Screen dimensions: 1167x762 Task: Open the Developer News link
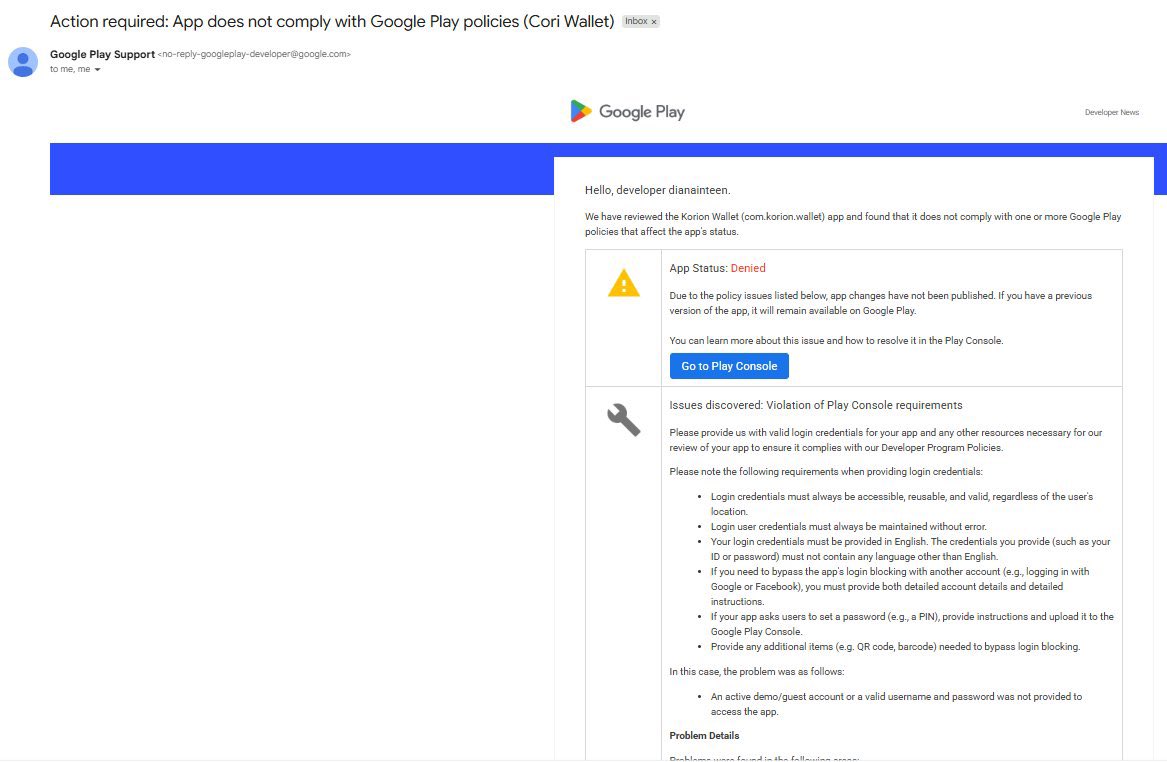[x=1111, y=112]
